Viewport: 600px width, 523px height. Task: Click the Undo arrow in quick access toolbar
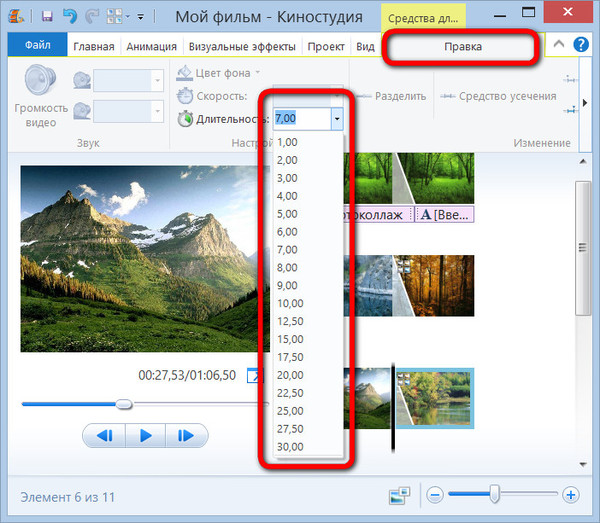pos(70,17)
